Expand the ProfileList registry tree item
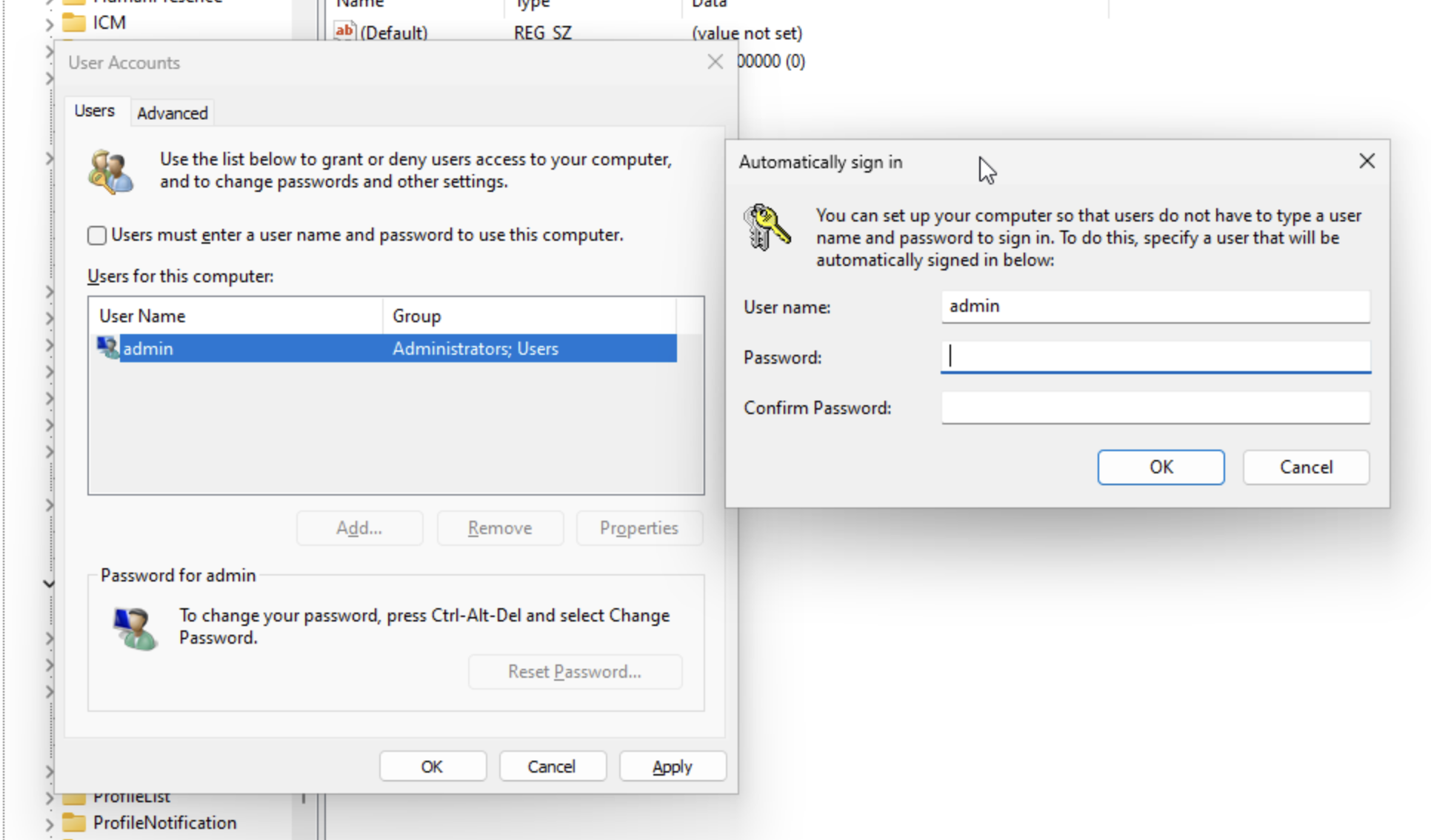 (47, 795)
